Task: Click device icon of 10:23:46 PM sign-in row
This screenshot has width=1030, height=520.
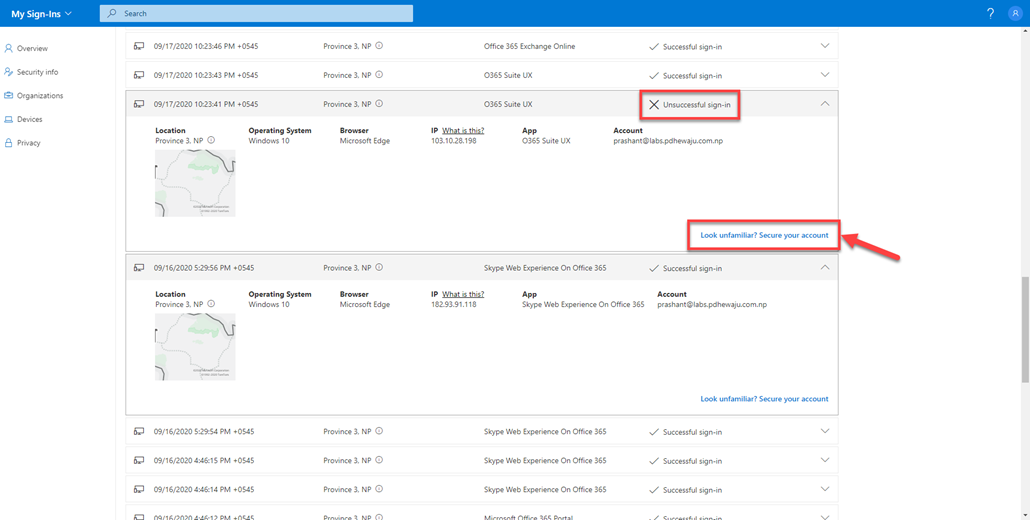Action: (x=139, y=47)
